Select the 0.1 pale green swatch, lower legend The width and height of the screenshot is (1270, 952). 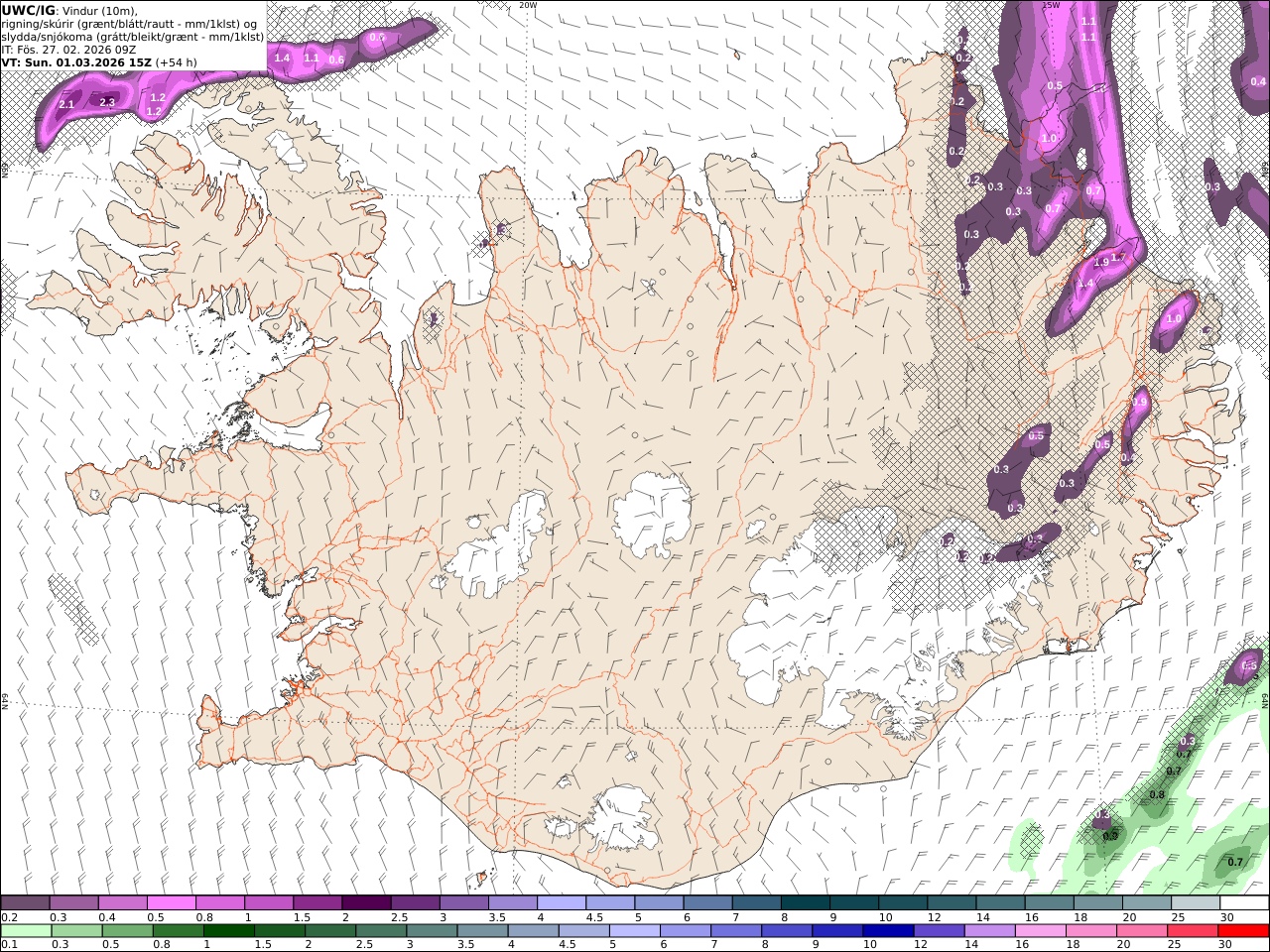[x=26, y=930]
